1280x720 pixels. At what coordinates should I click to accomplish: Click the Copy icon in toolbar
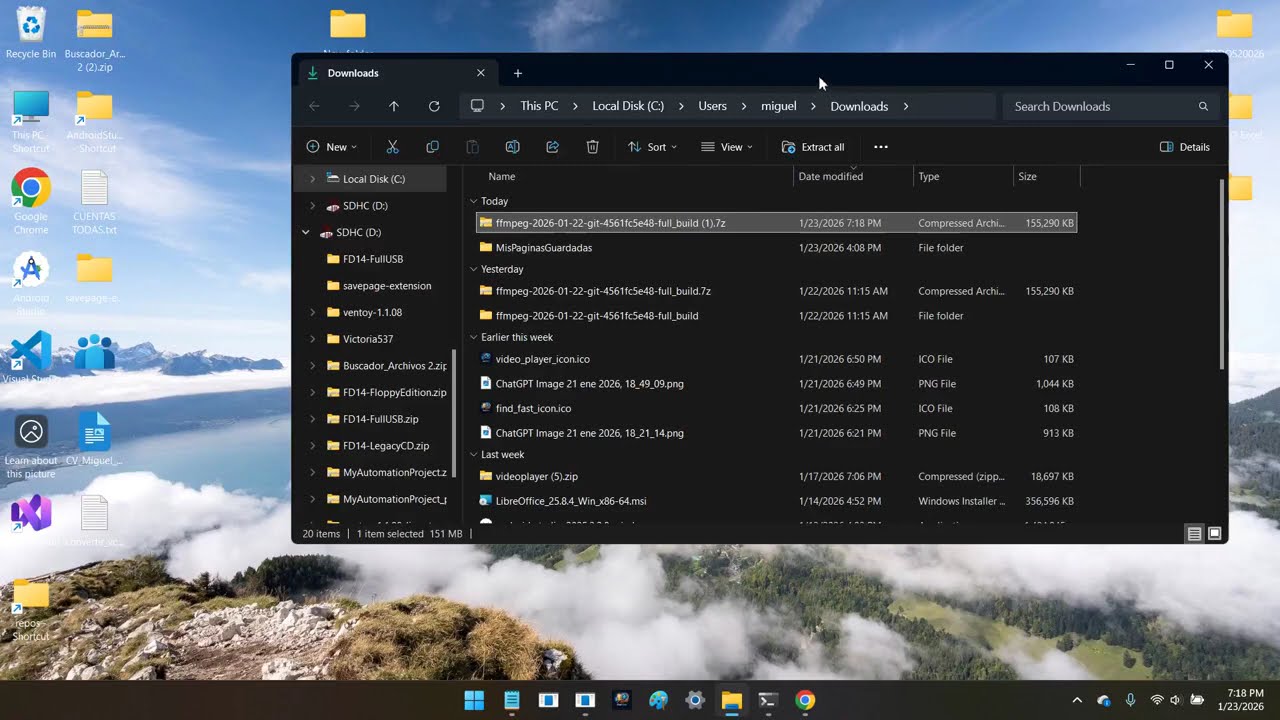coord(432,147)
